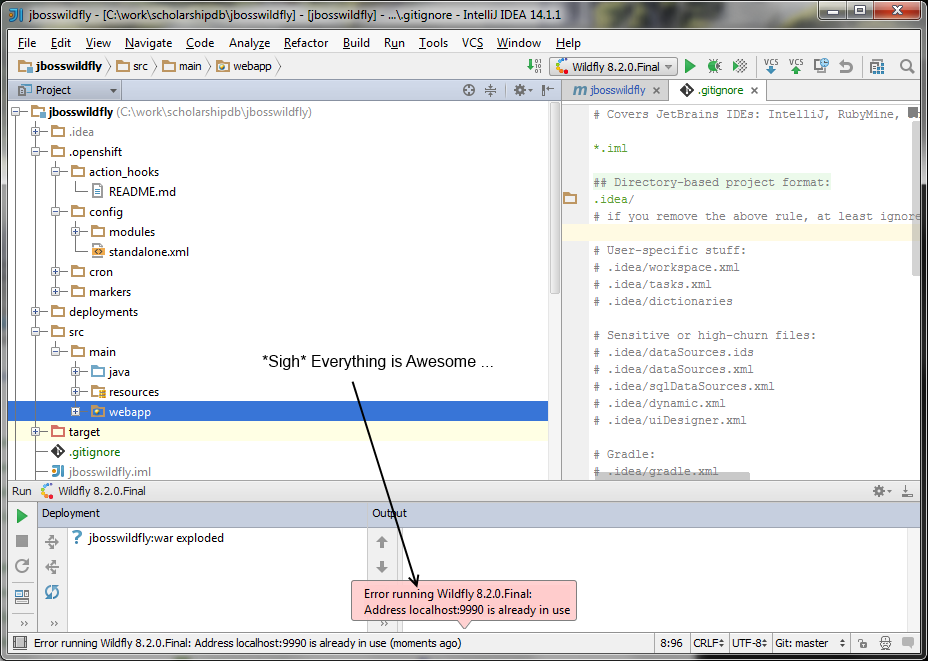Image resolution: width=928 pixels, height=661 pixels.
Task: Expand the target folder node
Action: 36,432
